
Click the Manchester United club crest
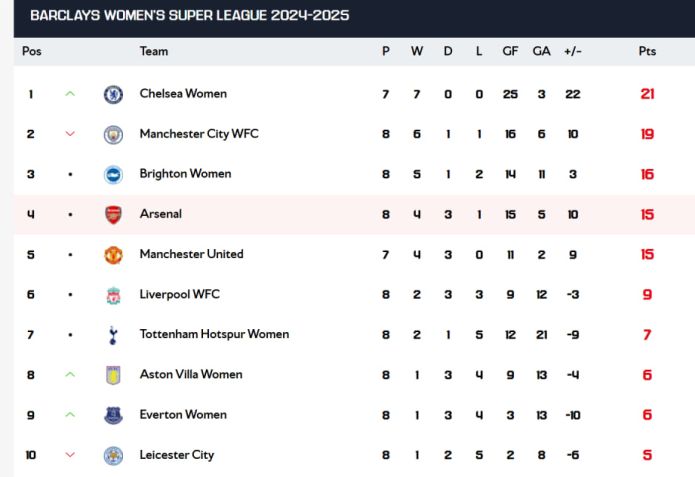coord(113,255)
